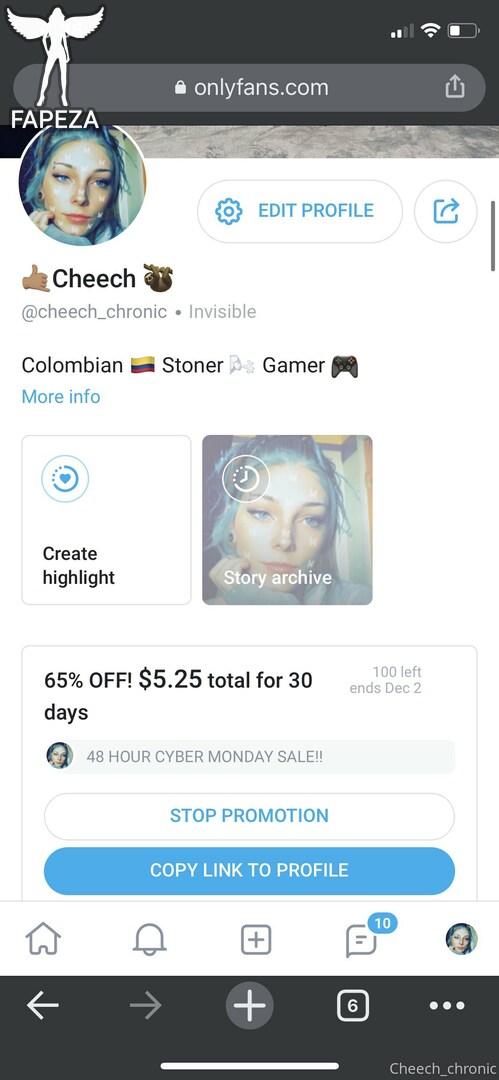Open the home feed icon
Image resolution: width=499 pixels, height=1080 pixels.
(x=43, y=940)
